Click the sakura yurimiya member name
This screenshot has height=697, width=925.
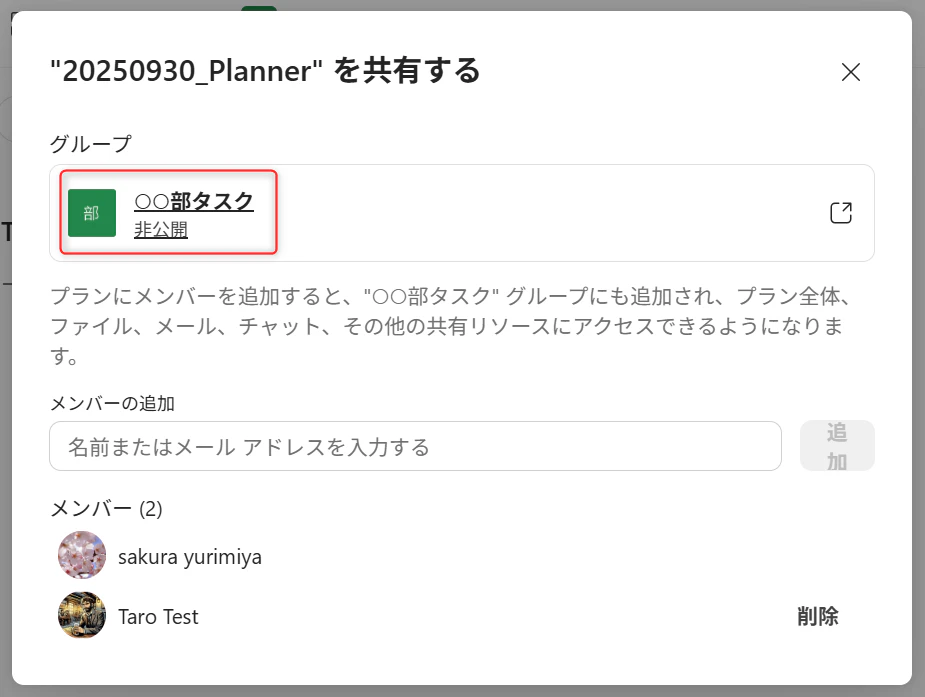click(x=190, y=557)
